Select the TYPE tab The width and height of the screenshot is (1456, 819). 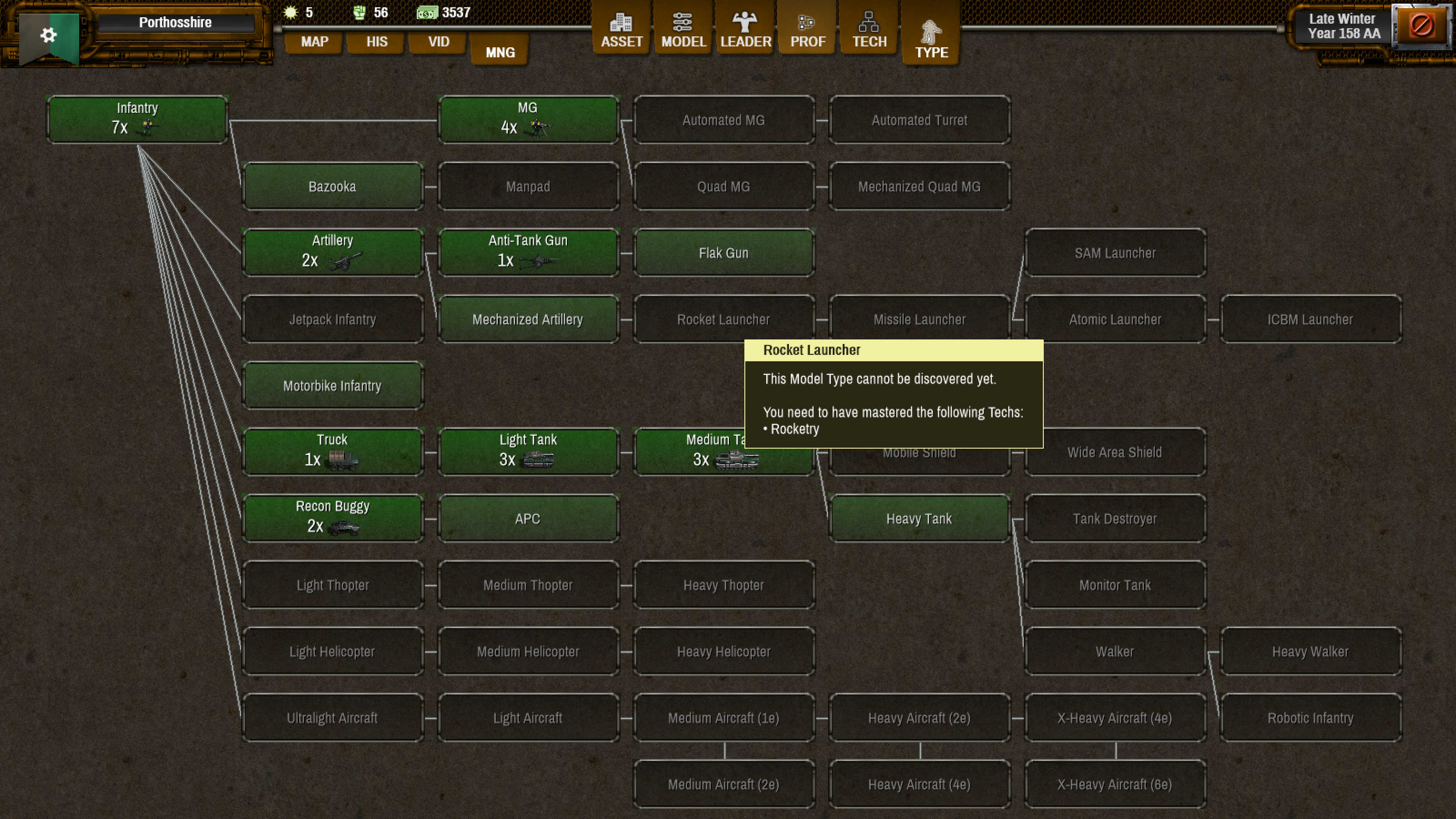pos(931,34)
